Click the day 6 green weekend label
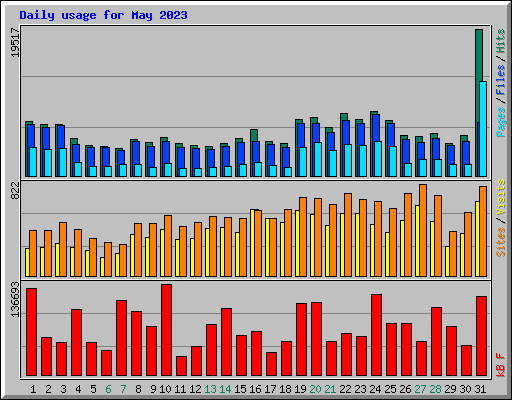The image size is (512, 400). pyautogui.click(x=108, y=389)
